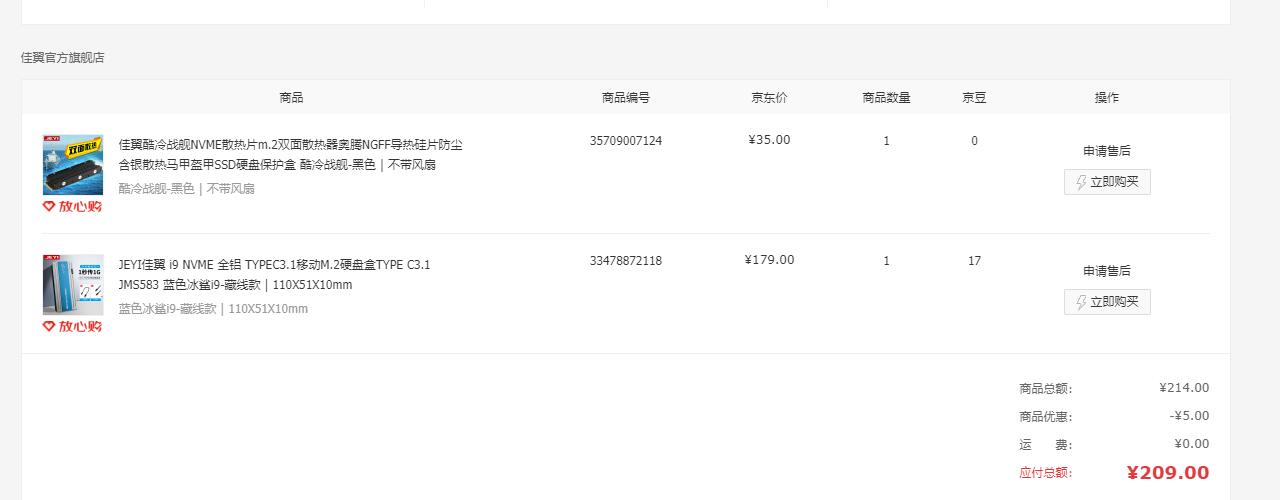Screen dimensions: 1280x500
Task: Open the JEYI佳翼 i9 NVME product title
Action: pos(275,275)
